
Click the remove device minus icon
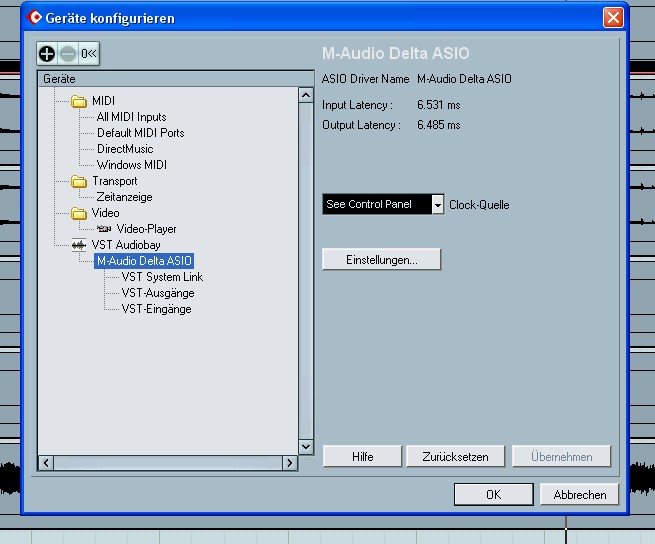coord(68,54)
